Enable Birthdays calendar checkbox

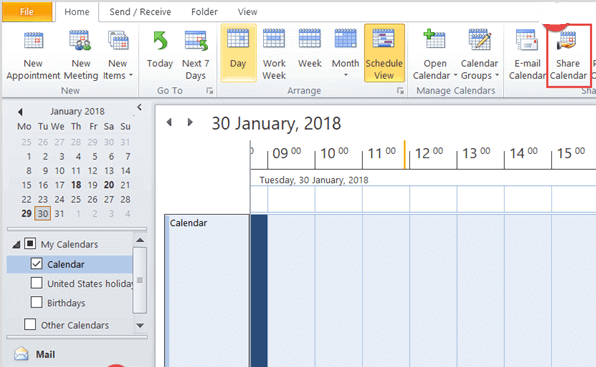36,302
